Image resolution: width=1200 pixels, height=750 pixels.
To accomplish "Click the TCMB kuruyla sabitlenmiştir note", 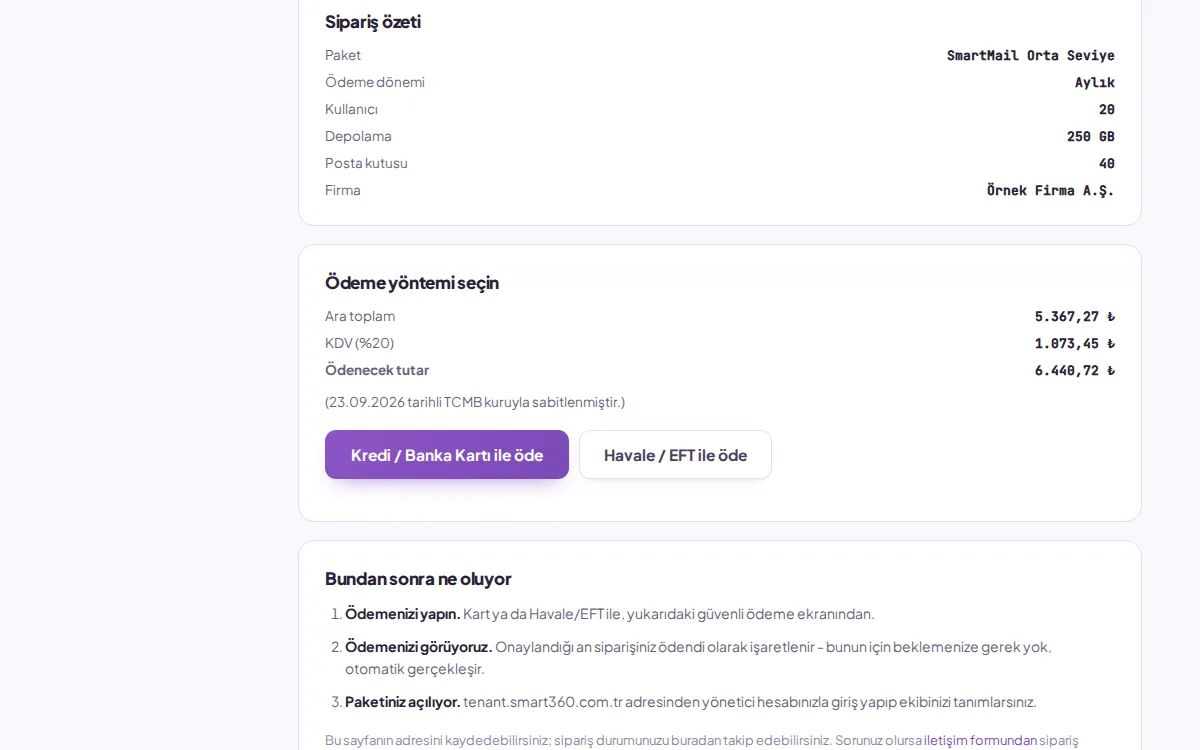I will click(x=475, y=402).
